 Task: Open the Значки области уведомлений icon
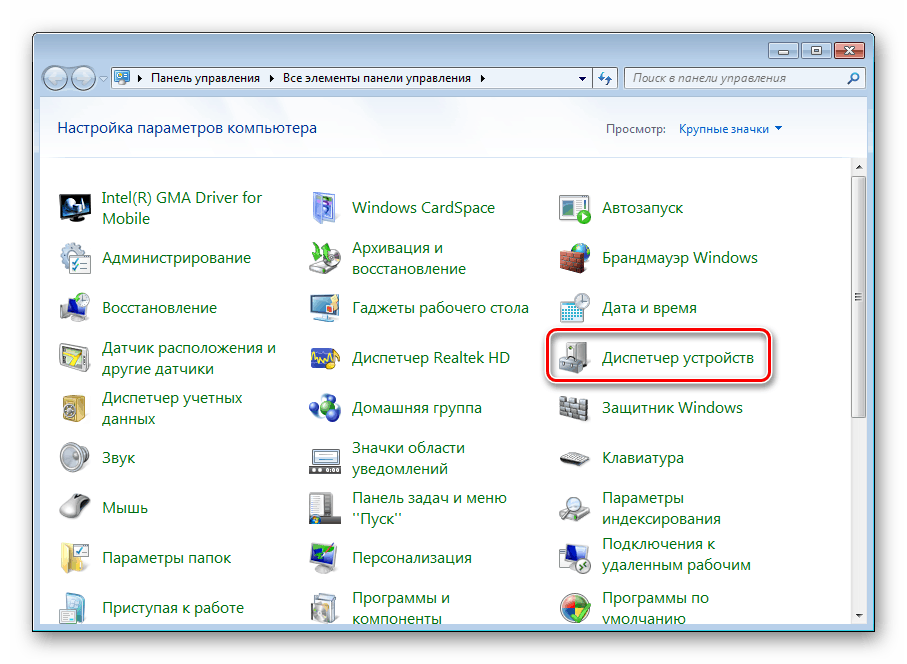(x=325, y=460)
